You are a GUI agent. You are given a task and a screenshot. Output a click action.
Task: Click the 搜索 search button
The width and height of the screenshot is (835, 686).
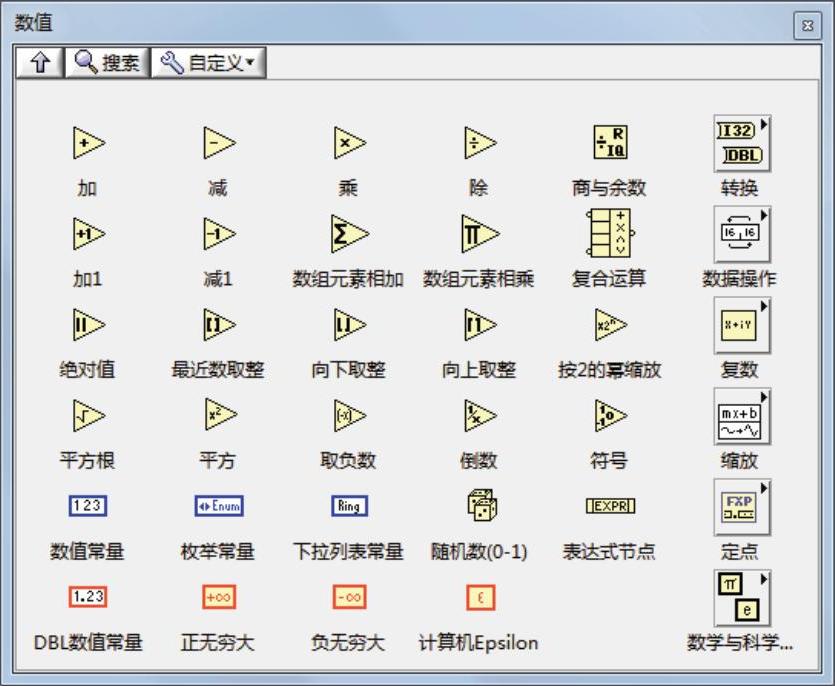tap(108, 63)
